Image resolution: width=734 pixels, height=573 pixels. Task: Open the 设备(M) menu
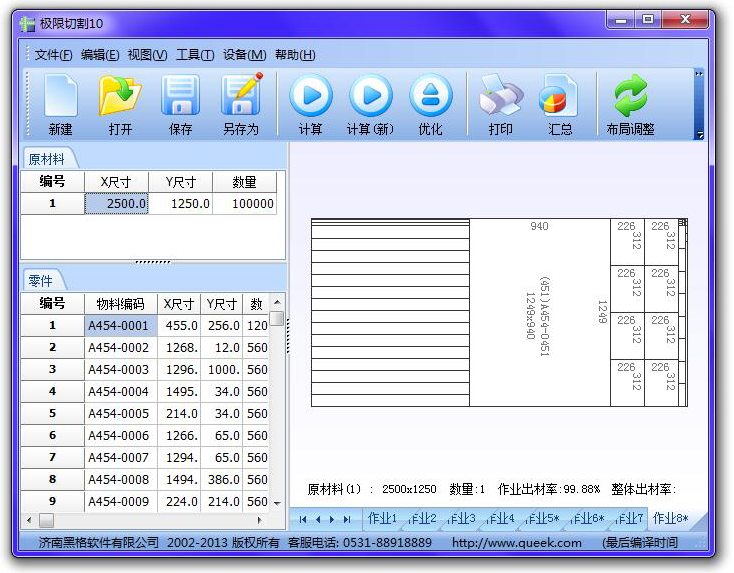[x=244, y=55]
